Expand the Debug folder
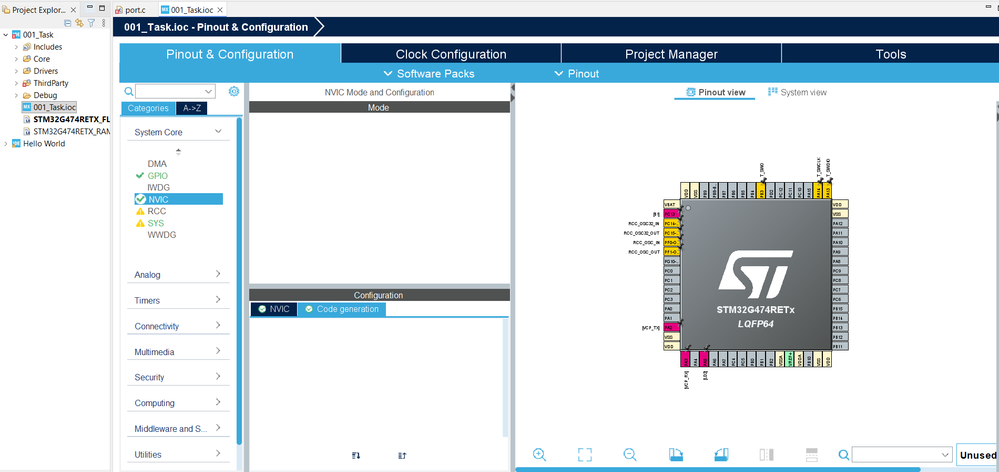 tap(16, 95)
